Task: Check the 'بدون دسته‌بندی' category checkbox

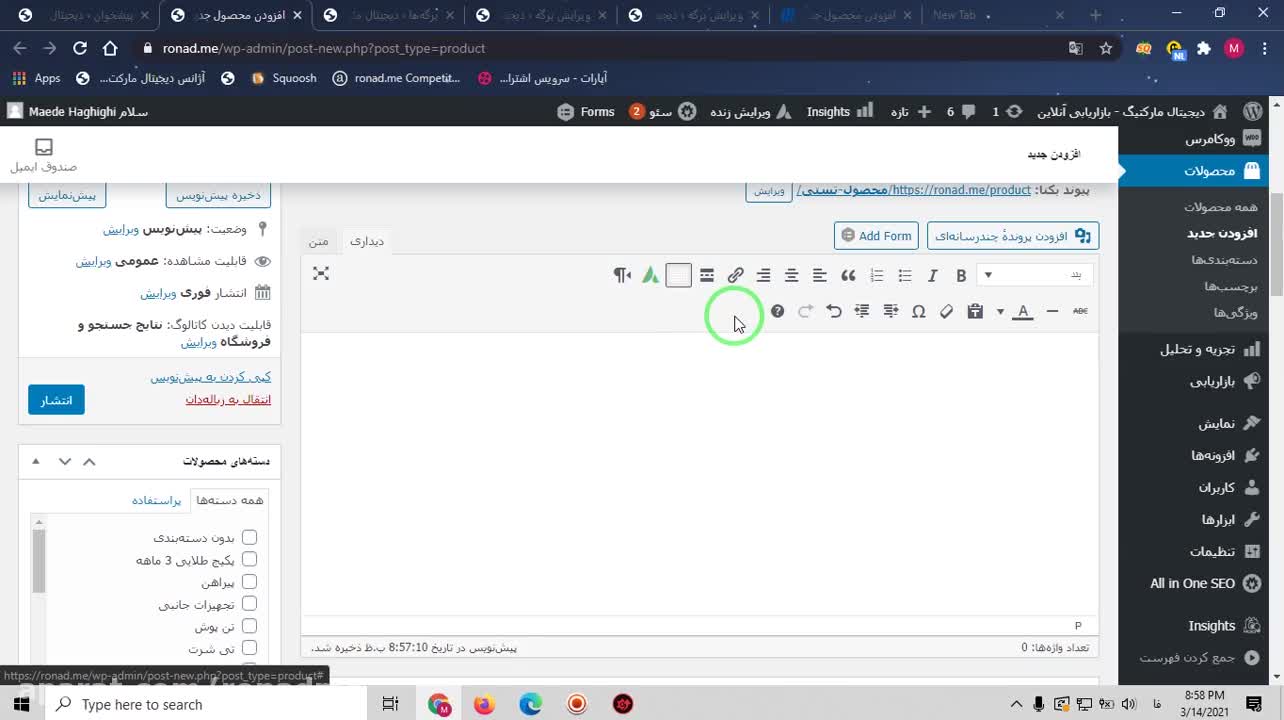Action: click(x=249, y=537)
